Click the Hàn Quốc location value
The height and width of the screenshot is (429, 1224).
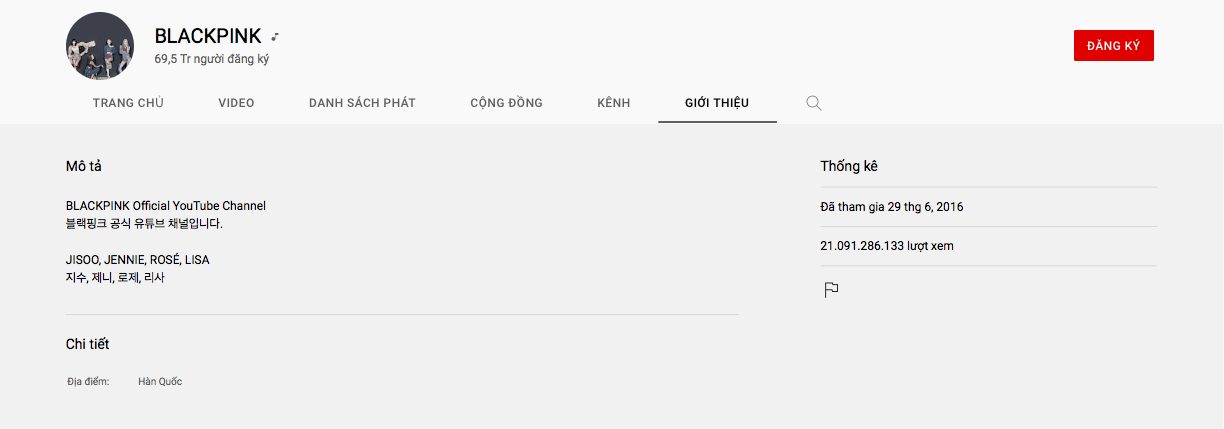pyautogui.click(x=160, y=382)
